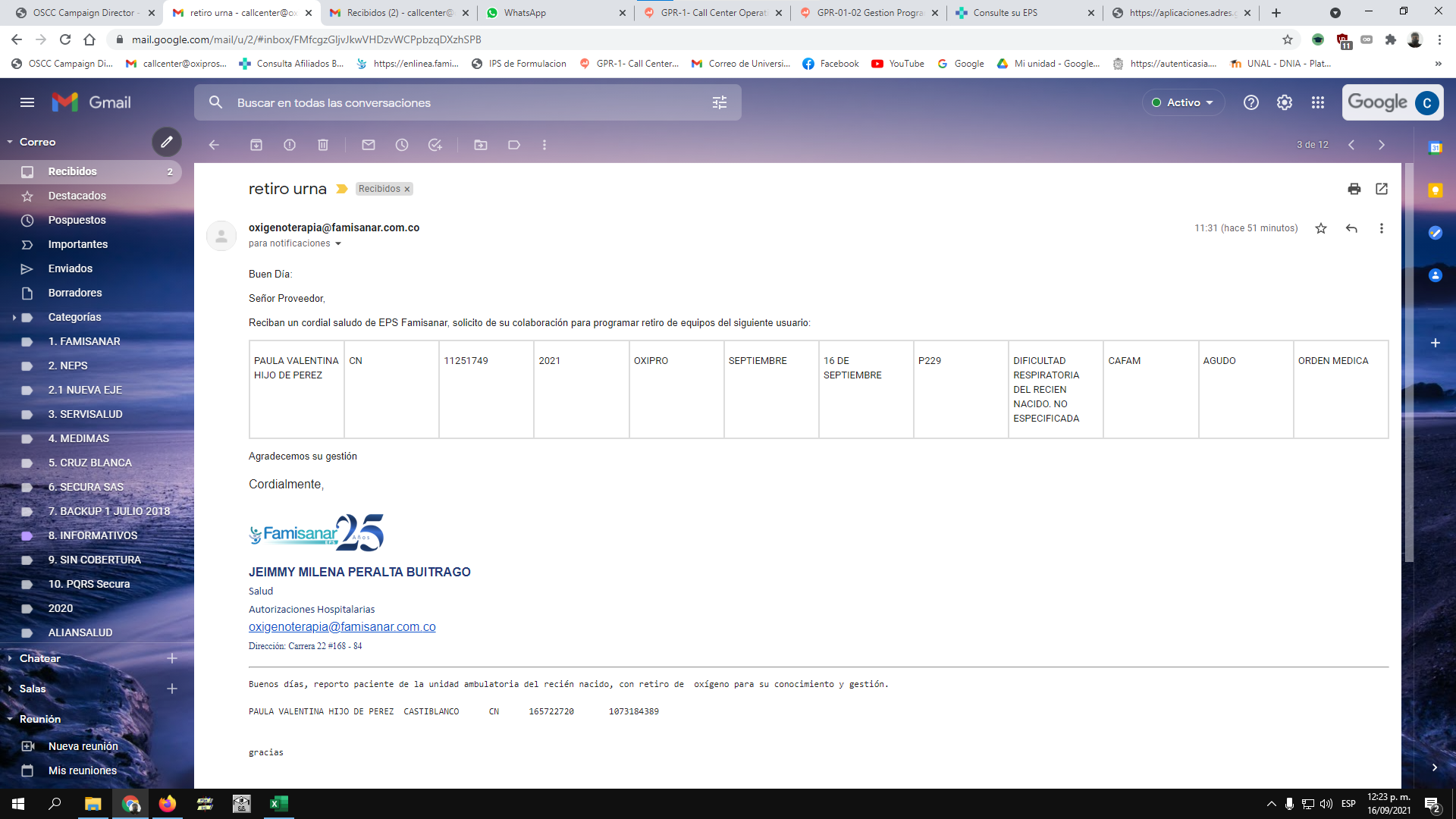1456x819 pixels.
Task: Bookmark this page star in address bar
Action: pos(1288,39)
